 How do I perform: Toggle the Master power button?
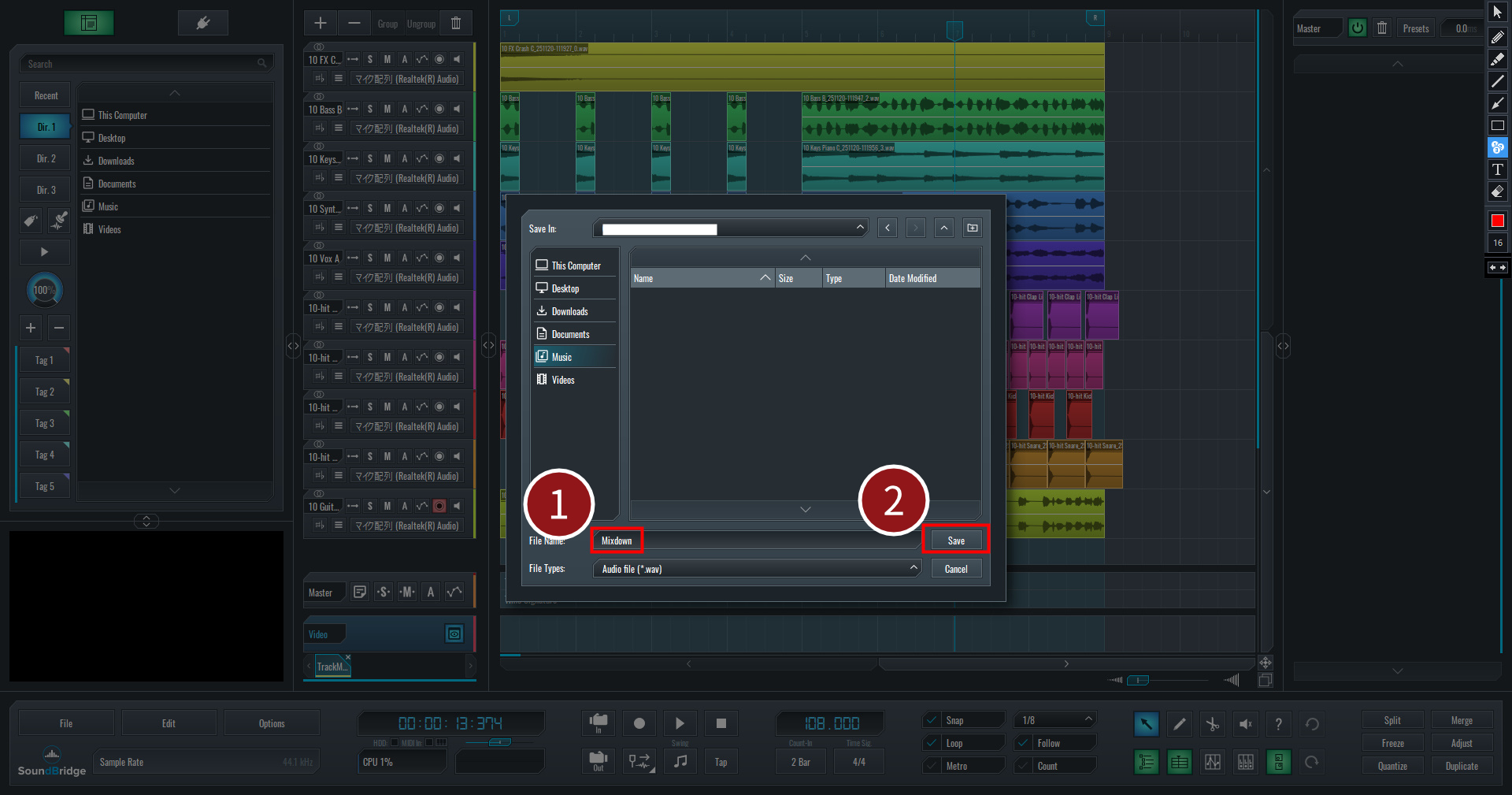coord(1357,28)
